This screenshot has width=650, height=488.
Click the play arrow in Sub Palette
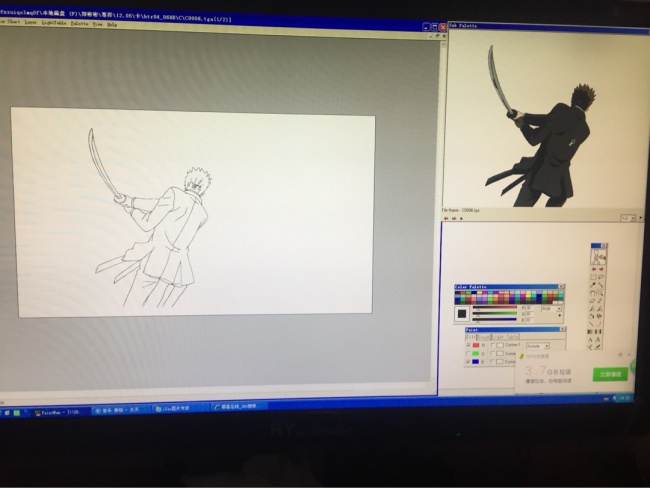(461, 219)
